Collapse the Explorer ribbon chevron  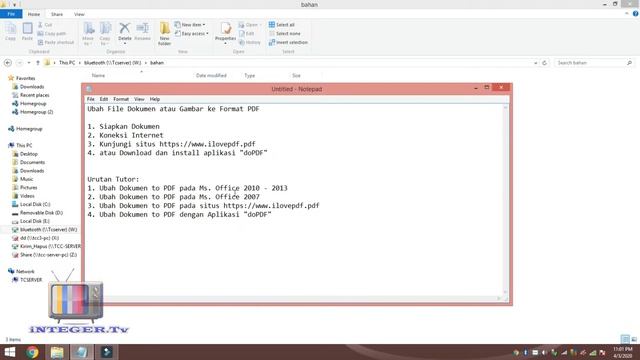tap(627, 14)
